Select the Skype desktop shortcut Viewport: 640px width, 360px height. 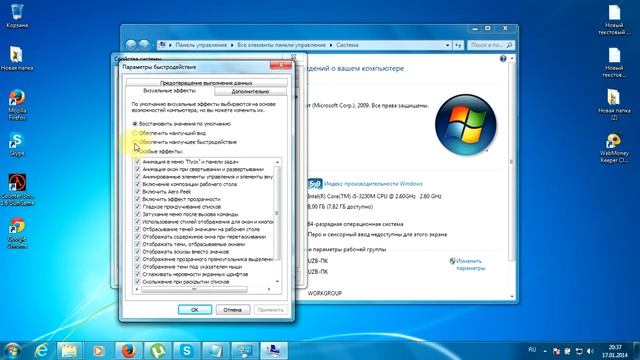17,144
